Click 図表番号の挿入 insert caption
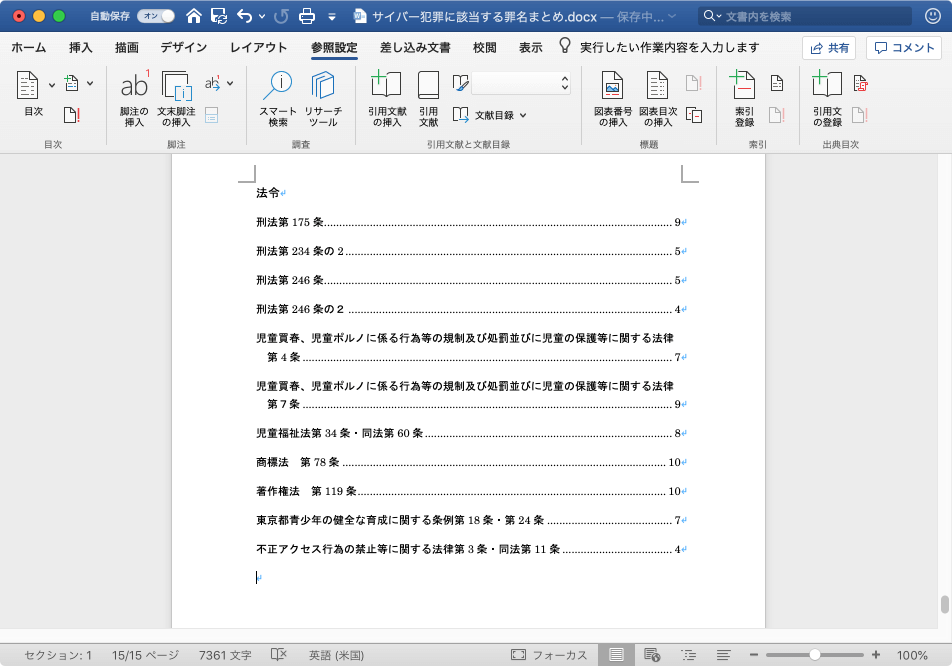 (x=613, y=99)
